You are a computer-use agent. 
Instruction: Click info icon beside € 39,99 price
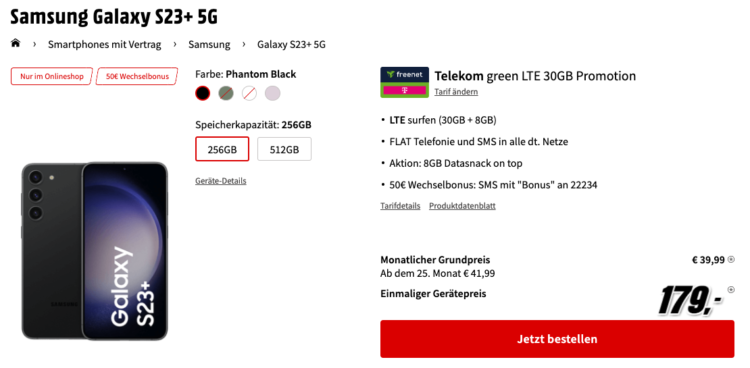(731, 259)
